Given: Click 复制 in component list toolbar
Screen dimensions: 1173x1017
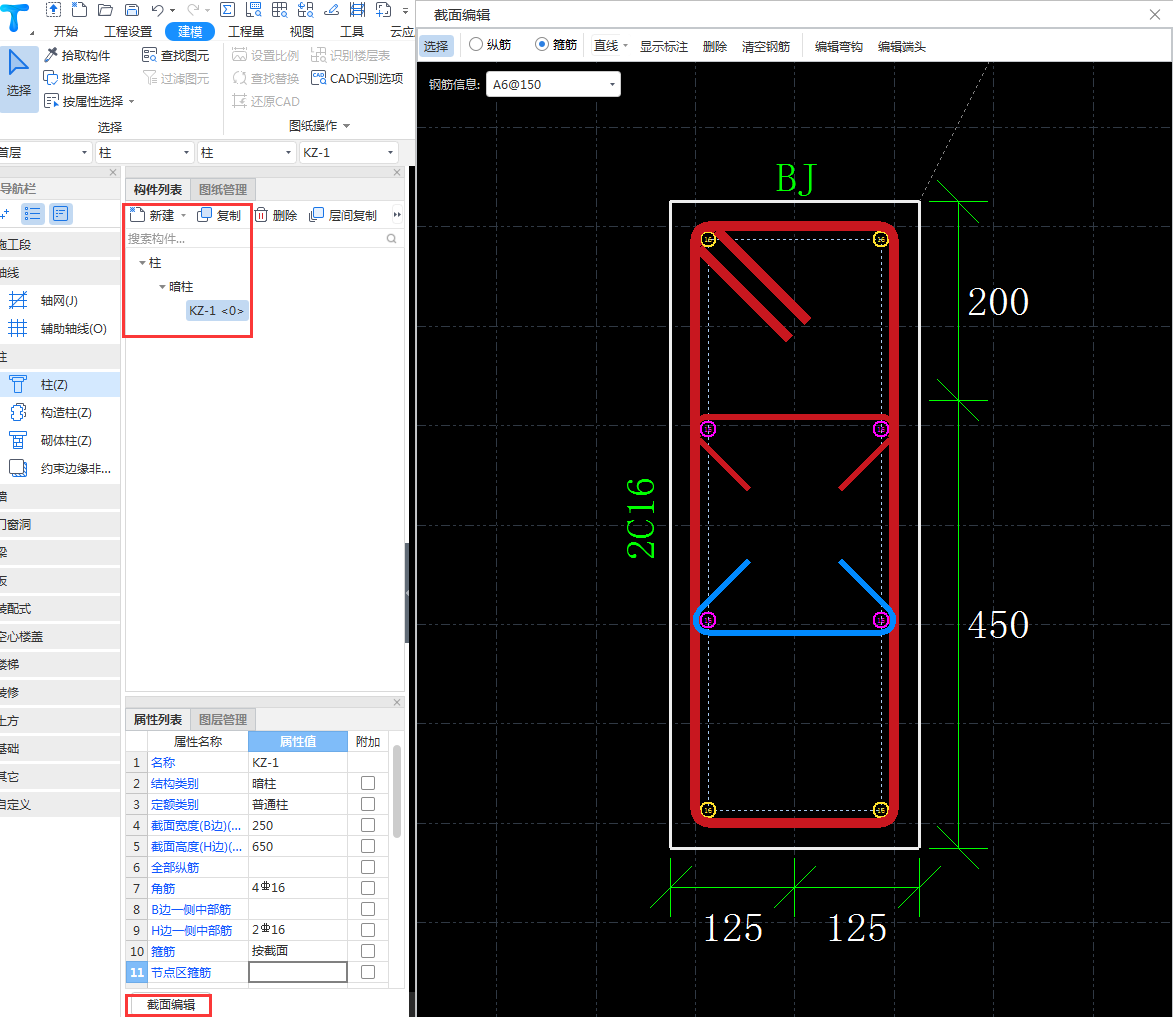Looking at the screenshot, I should [x=218, y=216].
